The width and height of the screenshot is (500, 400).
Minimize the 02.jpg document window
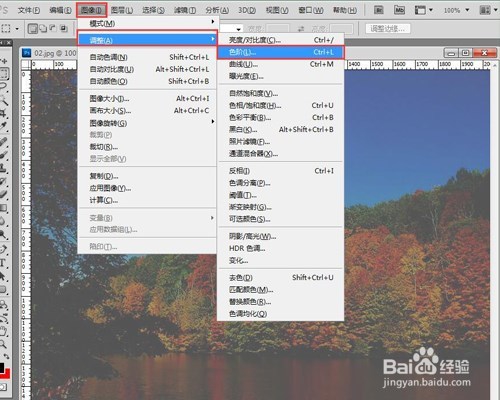click(x=452, y=53)
